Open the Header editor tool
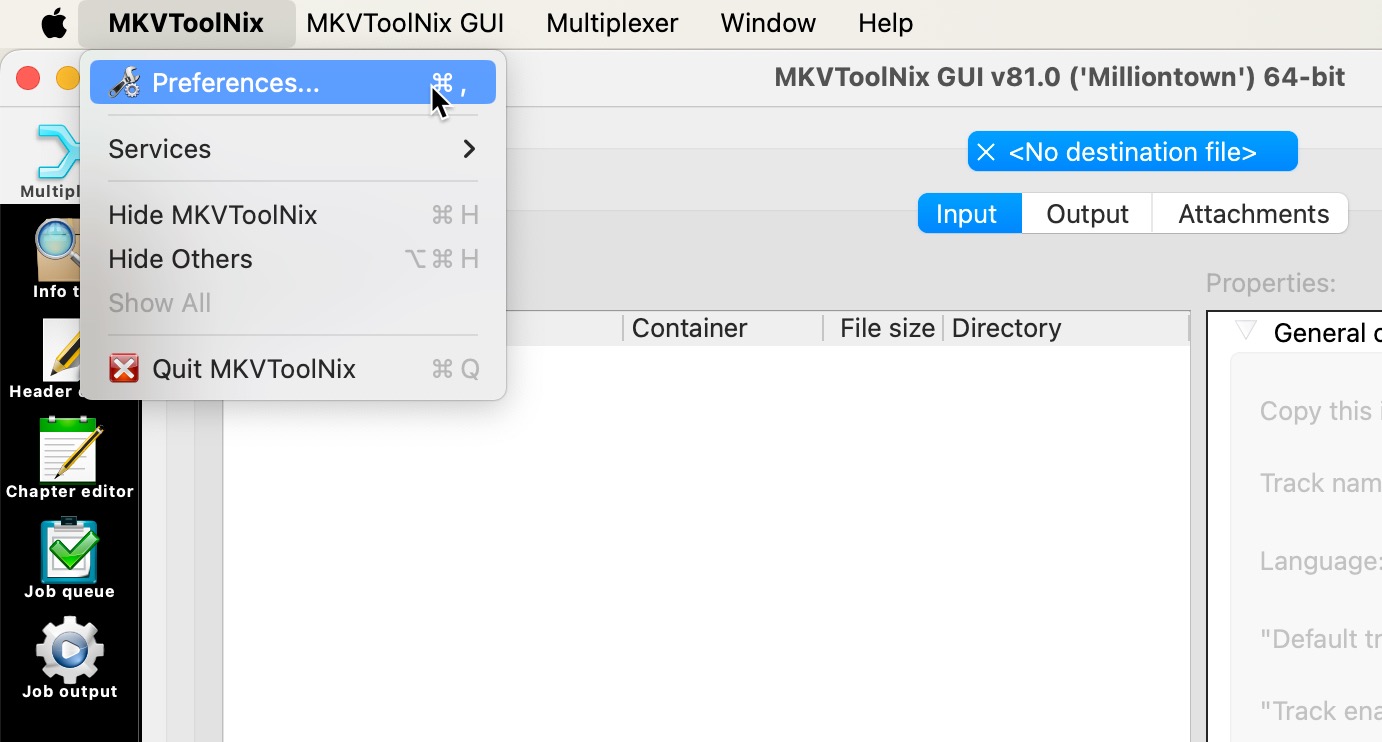The height and width of the screenshot is (742, 1382). tap(62, 357)
